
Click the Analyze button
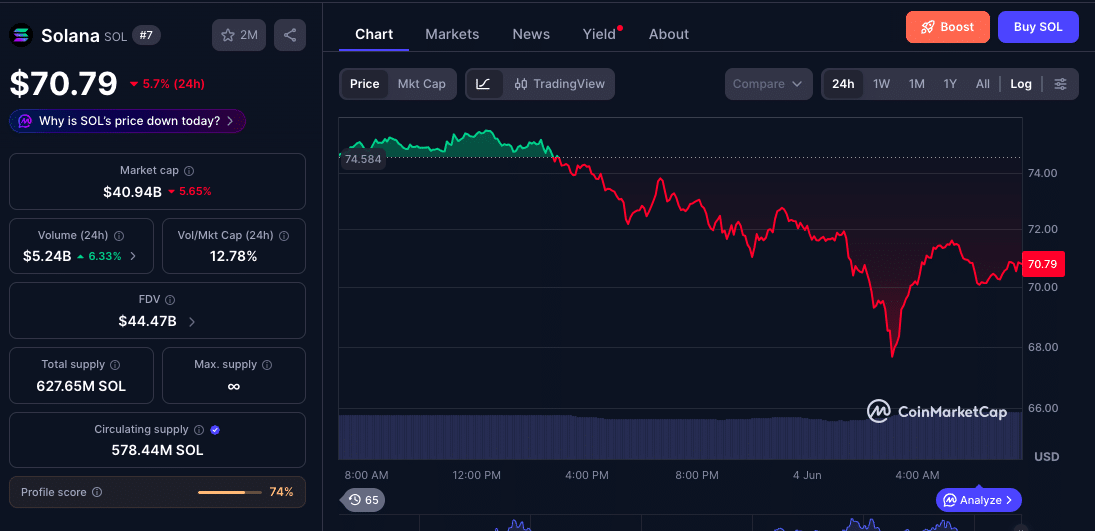point(978,500)
